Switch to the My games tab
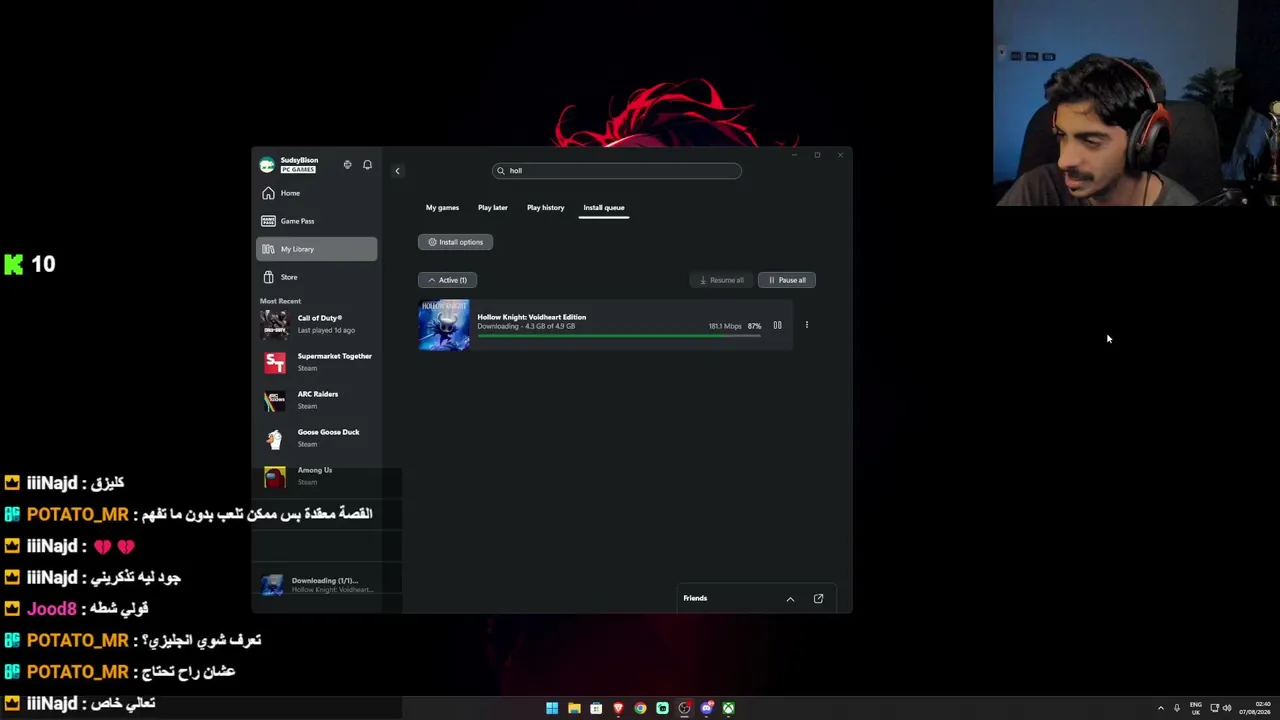The height and width of the screenshot is (720, 1280). (442, 208)
